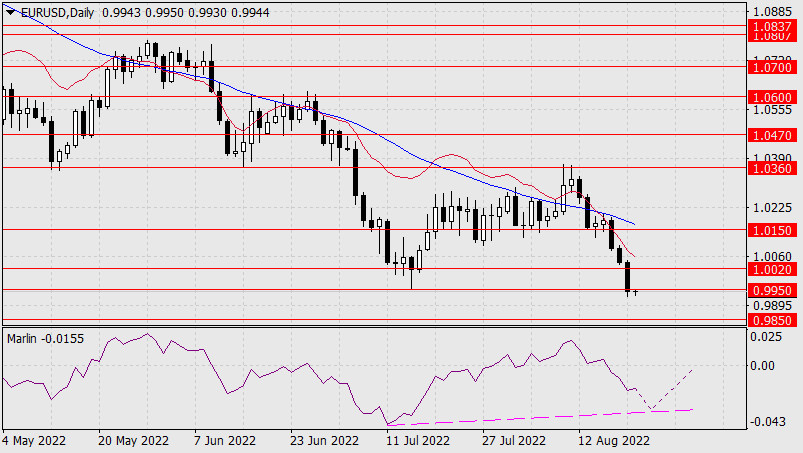Click the EURUSD,Daily chart title
Image resolution: width=803 pixels, height=453 pixels.
(57, 13)
